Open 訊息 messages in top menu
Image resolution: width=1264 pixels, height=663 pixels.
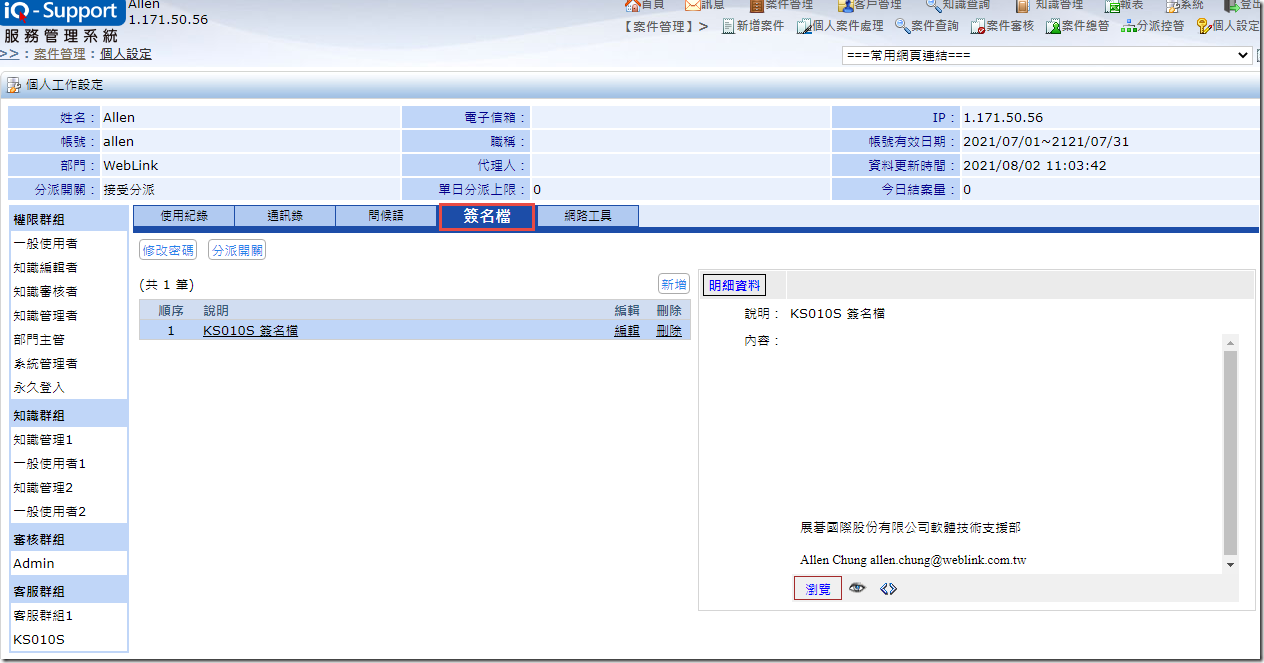pos(705,5)
